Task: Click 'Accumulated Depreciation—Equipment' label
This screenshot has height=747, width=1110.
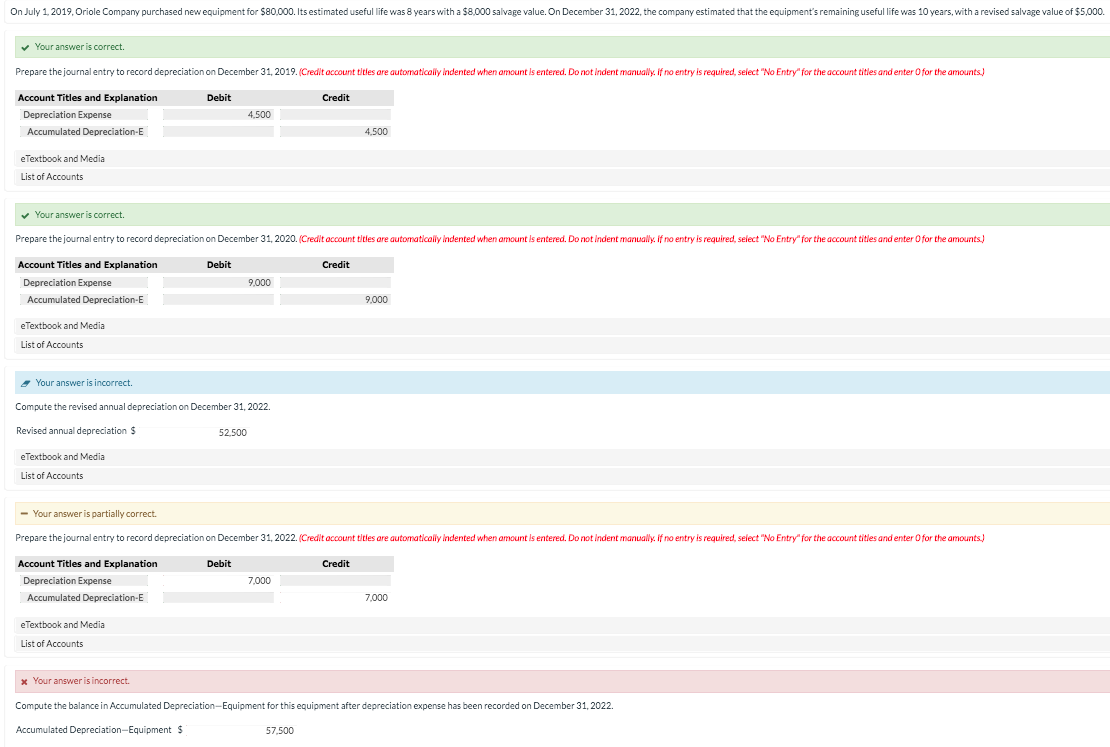Action: [93, 729]
